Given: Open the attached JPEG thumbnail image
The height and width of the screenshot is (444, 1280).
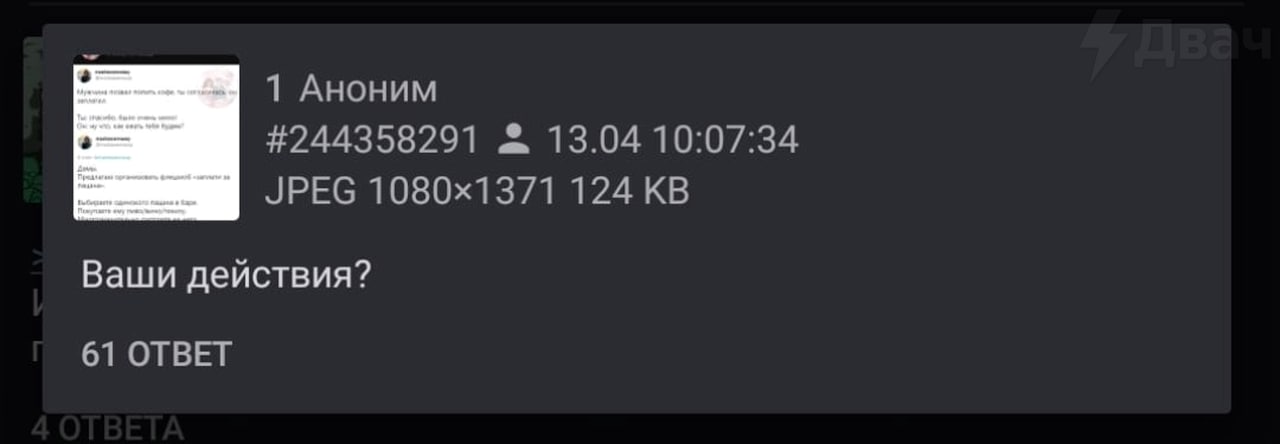Looking at the screenshot, I should [156, 138].
